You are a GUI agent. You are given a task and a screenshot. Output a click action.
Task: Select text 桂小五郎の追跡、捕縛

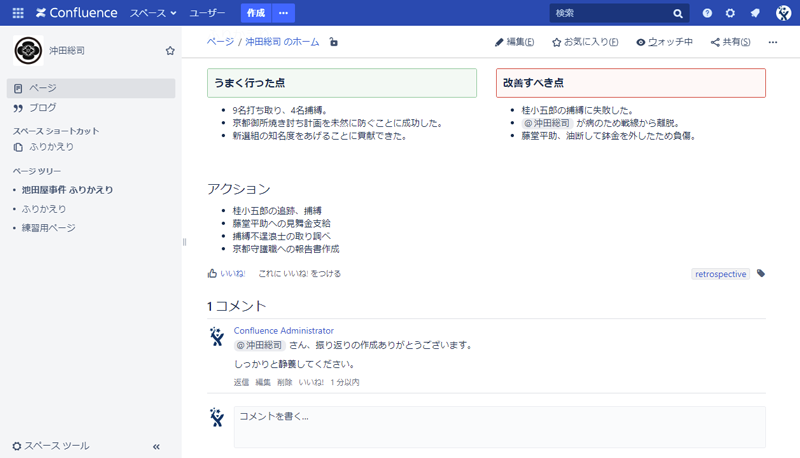tap(277, 211)
